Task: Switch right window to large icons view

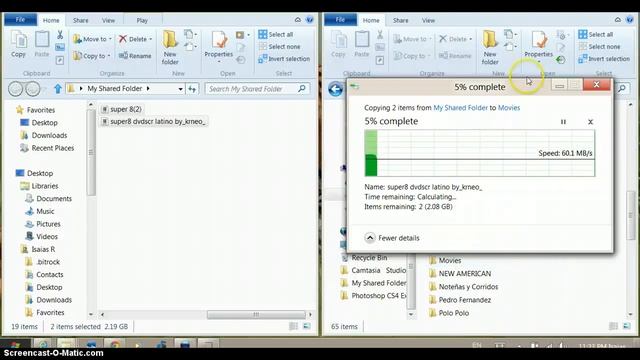Action: coord(627,326)
